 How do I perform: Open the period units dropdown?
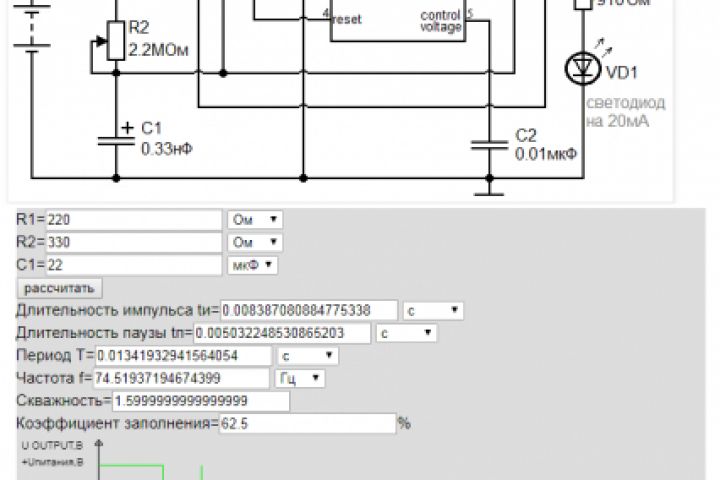coord(308,356)
